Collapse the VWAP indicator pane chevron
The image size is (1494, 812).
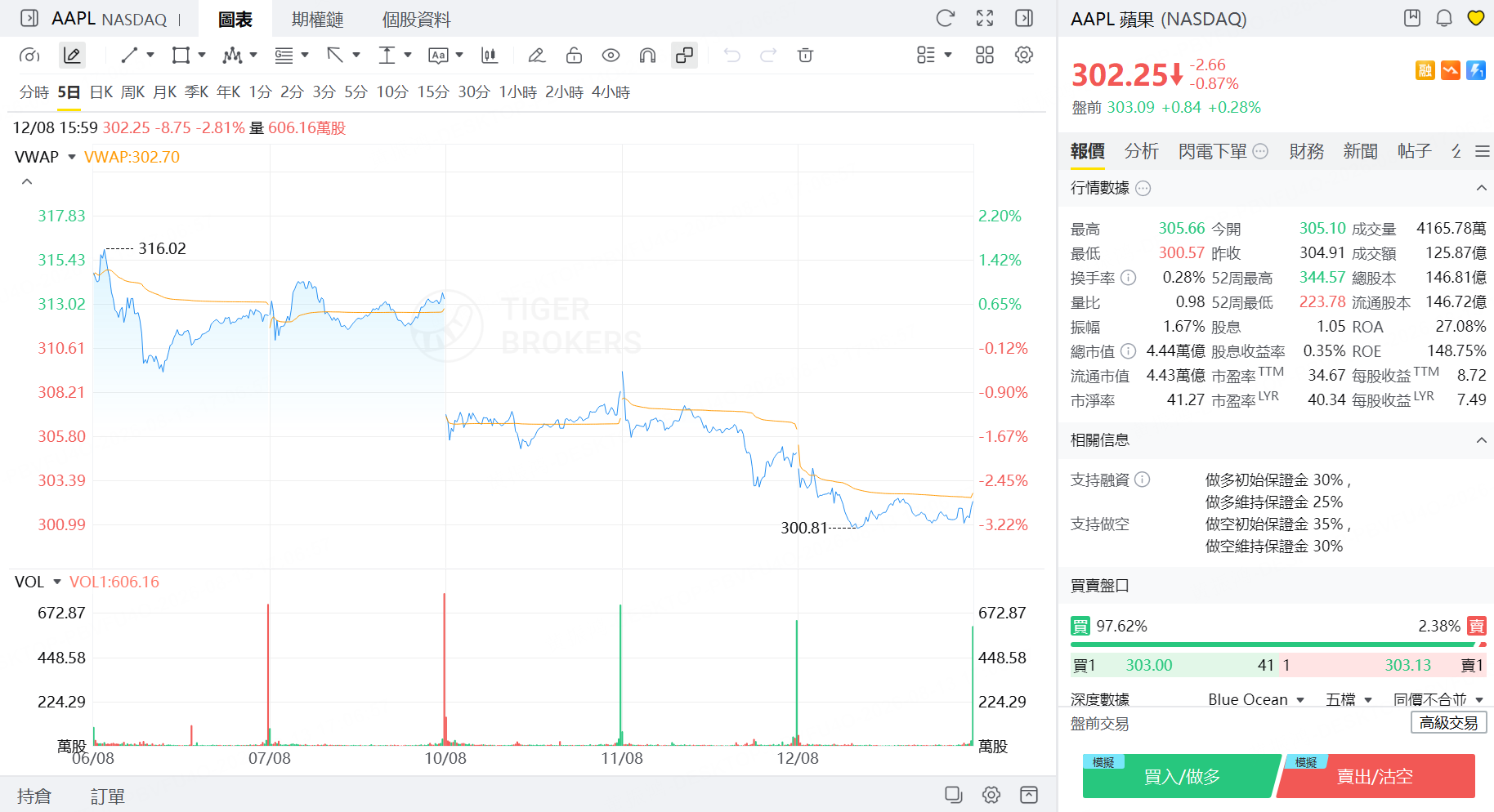pos(27,181)
